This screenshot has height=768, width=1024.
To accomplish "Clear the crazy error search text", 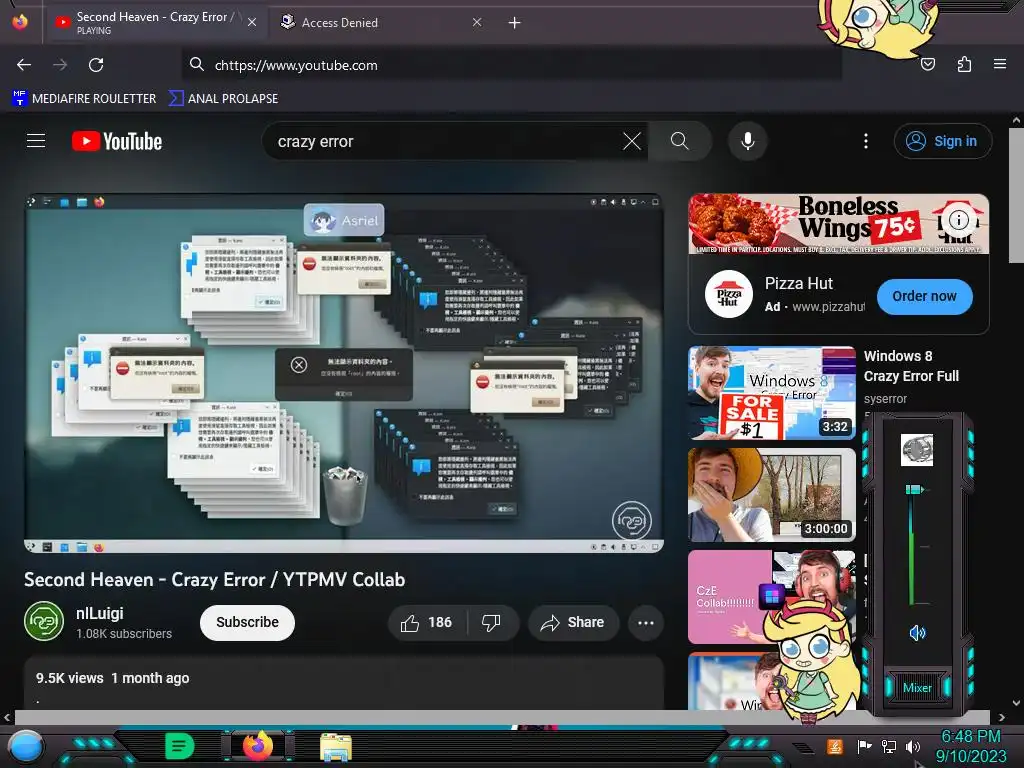I will tap(632, 141).
